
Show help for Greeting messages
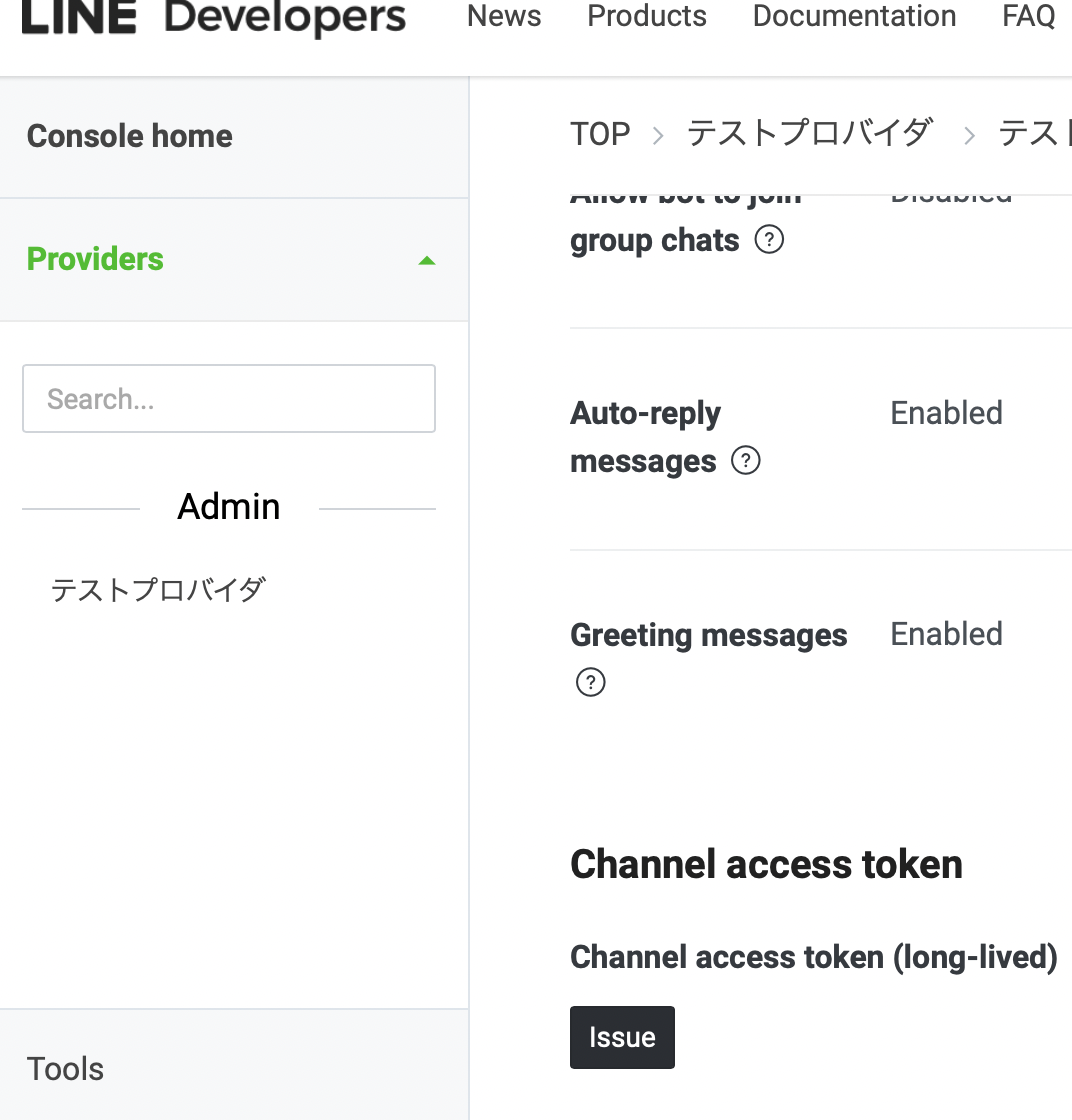click(591, 682)
